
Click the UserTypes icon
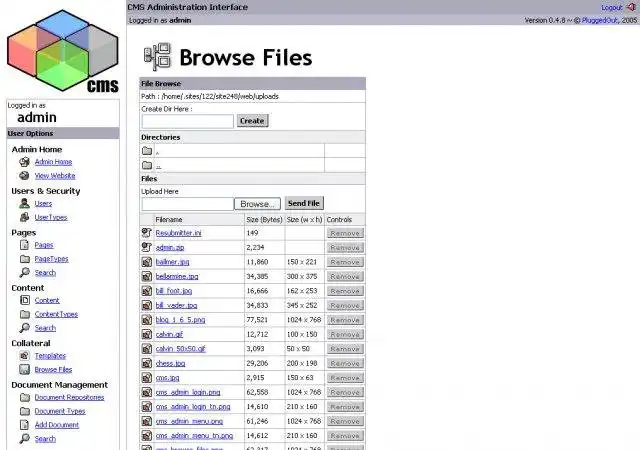point(24,217)
